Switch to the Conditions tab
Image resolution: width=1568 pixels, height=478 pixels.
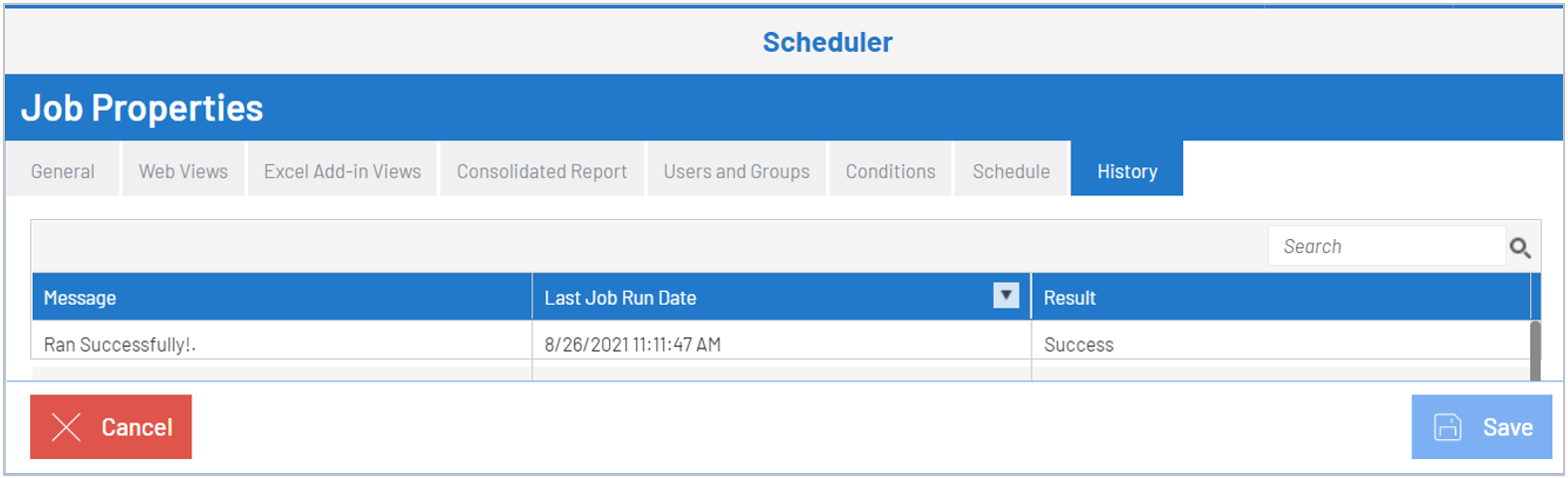[890, 171]
